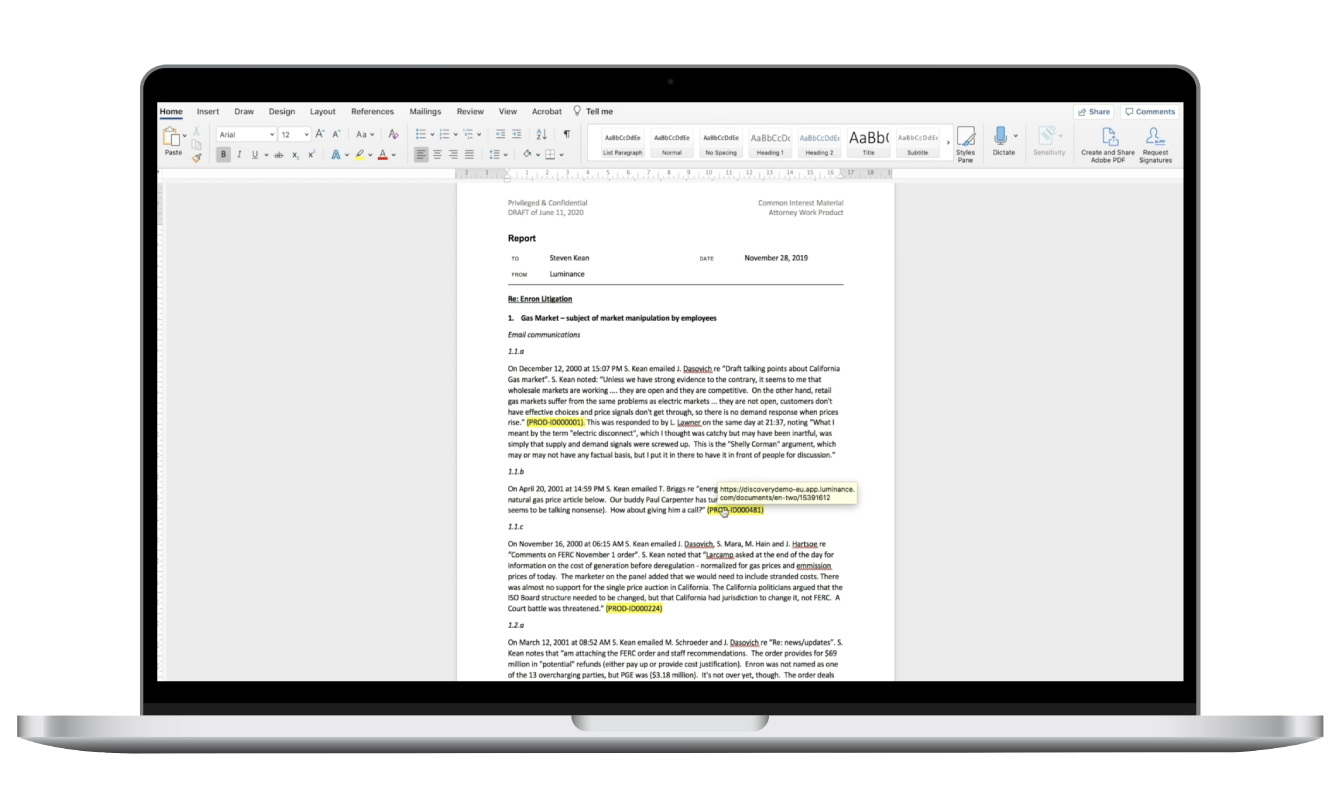Switch to the Insert tab
1341x810 pixels.
point(208,112)
